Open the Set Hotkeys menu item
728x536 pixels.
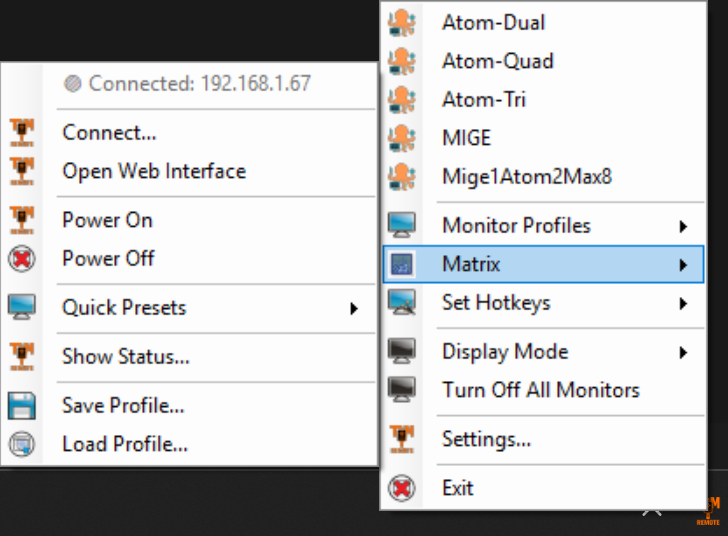click(x=543, y=303)
